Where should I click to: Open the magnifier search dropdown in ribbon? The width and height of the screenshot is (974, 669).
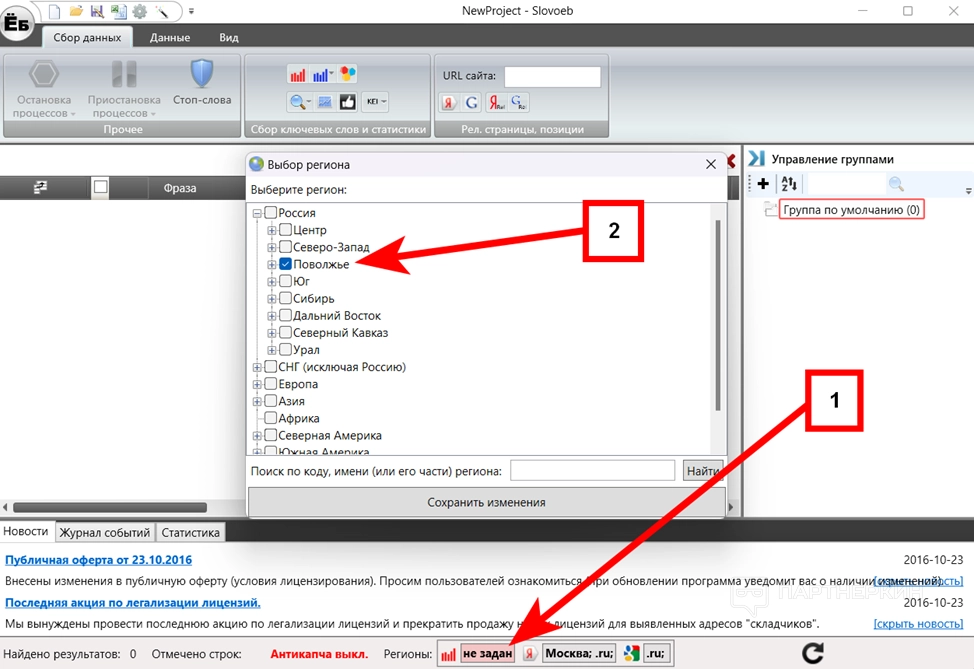301,102
